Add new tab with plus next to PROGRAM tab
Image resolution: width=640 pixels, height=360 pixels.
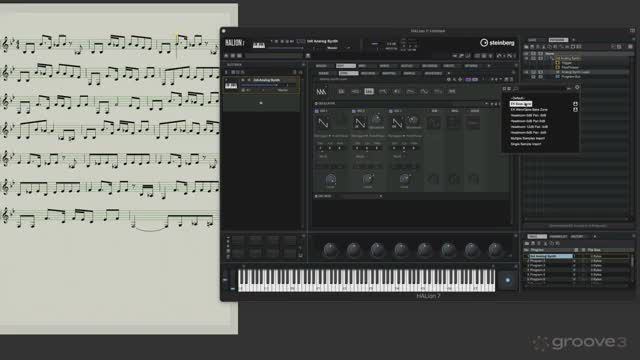tap(573, 40)
